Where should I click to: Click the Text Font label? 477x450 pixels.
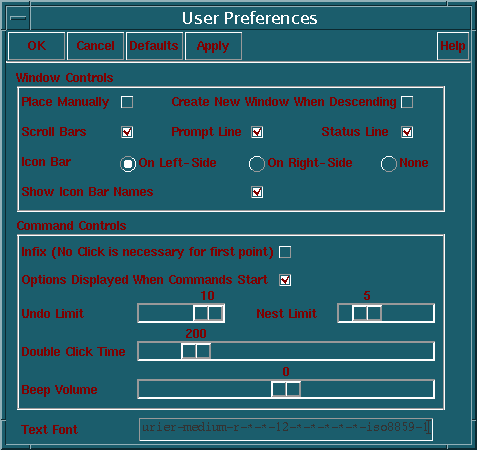[x=50, y=430]
